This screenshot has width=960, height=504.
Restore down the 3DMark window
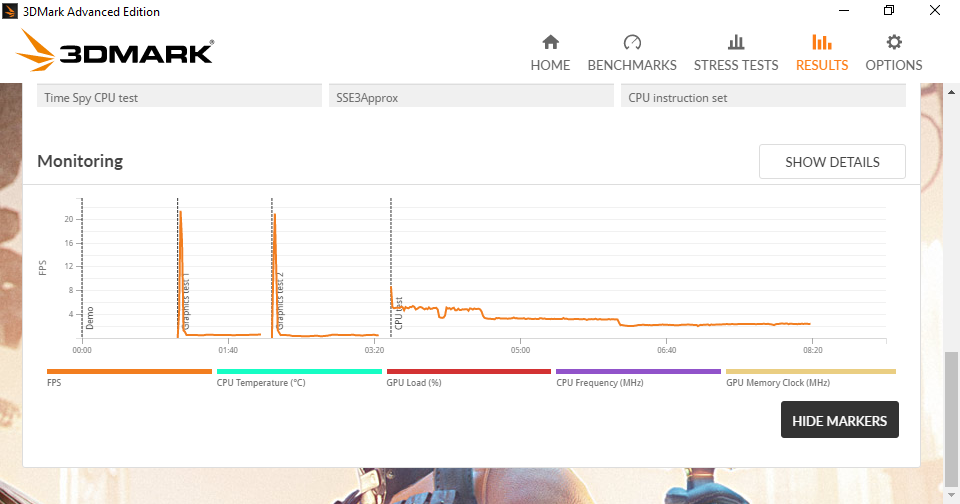pyautogui.click(x=889, y=10)
